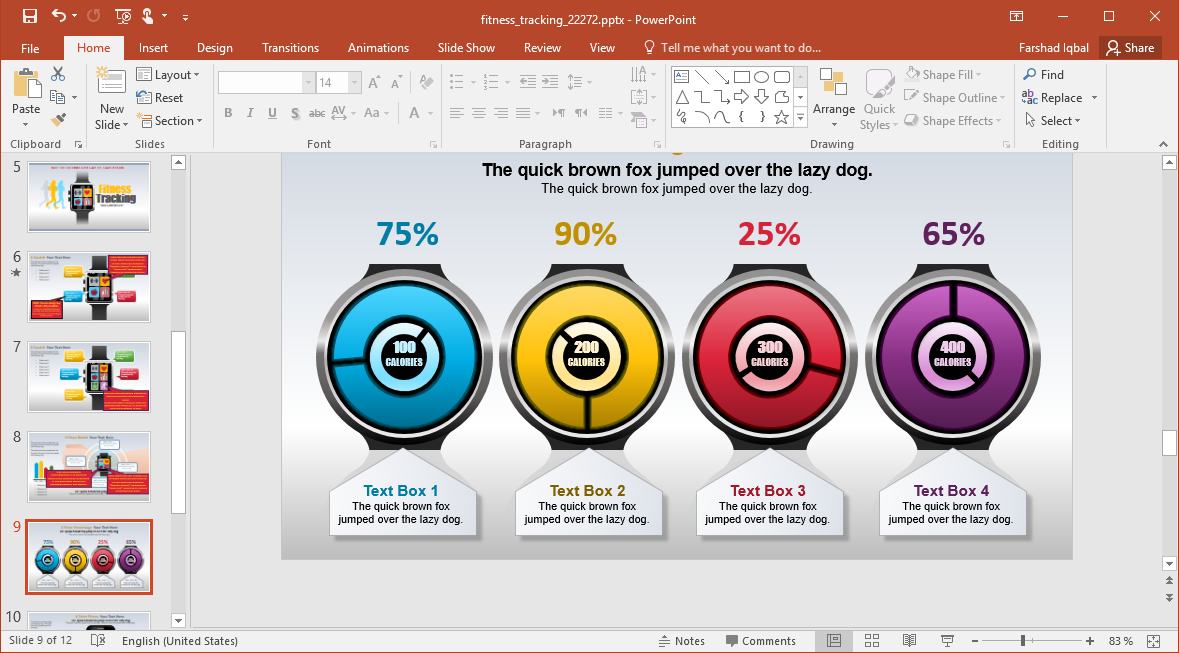Click the zoom slider handle
1179x653 pixels.
(1022, 641)
